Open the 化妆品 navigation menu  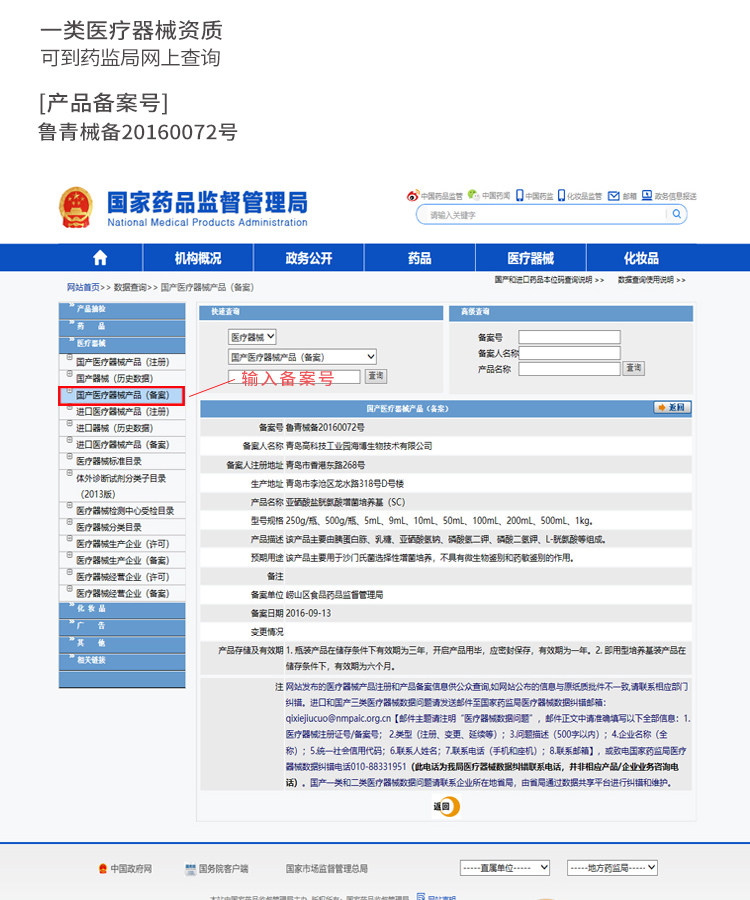click(x=642, y=258)
